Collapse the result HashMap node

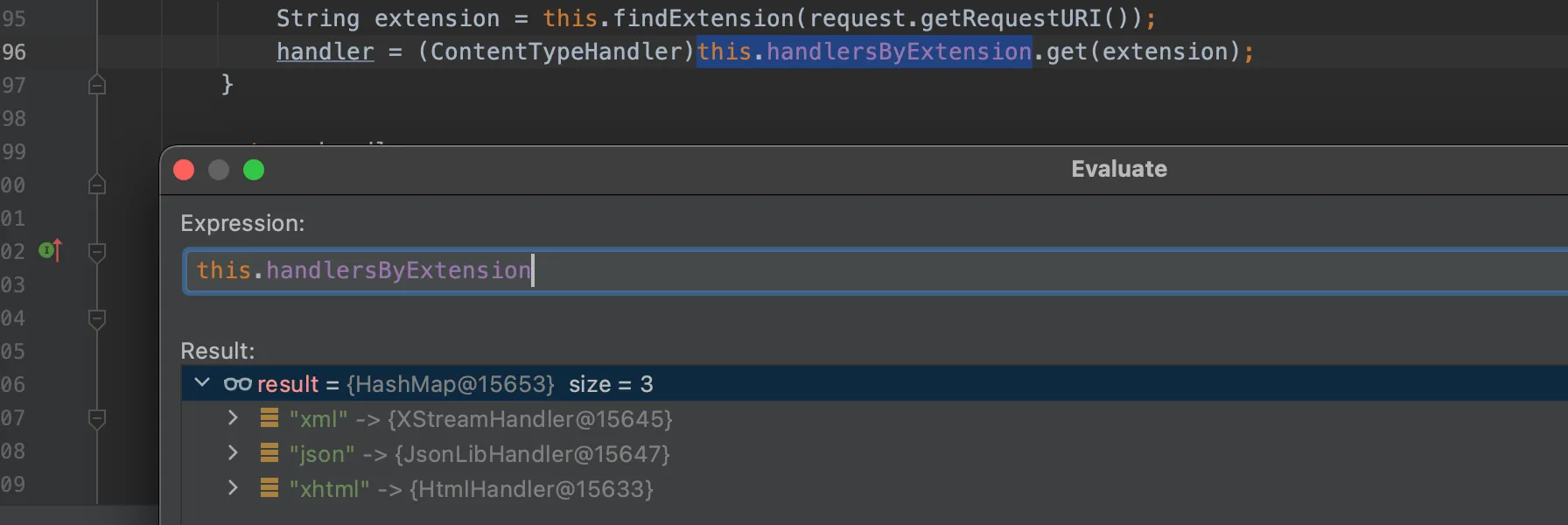tap(202, 383)
